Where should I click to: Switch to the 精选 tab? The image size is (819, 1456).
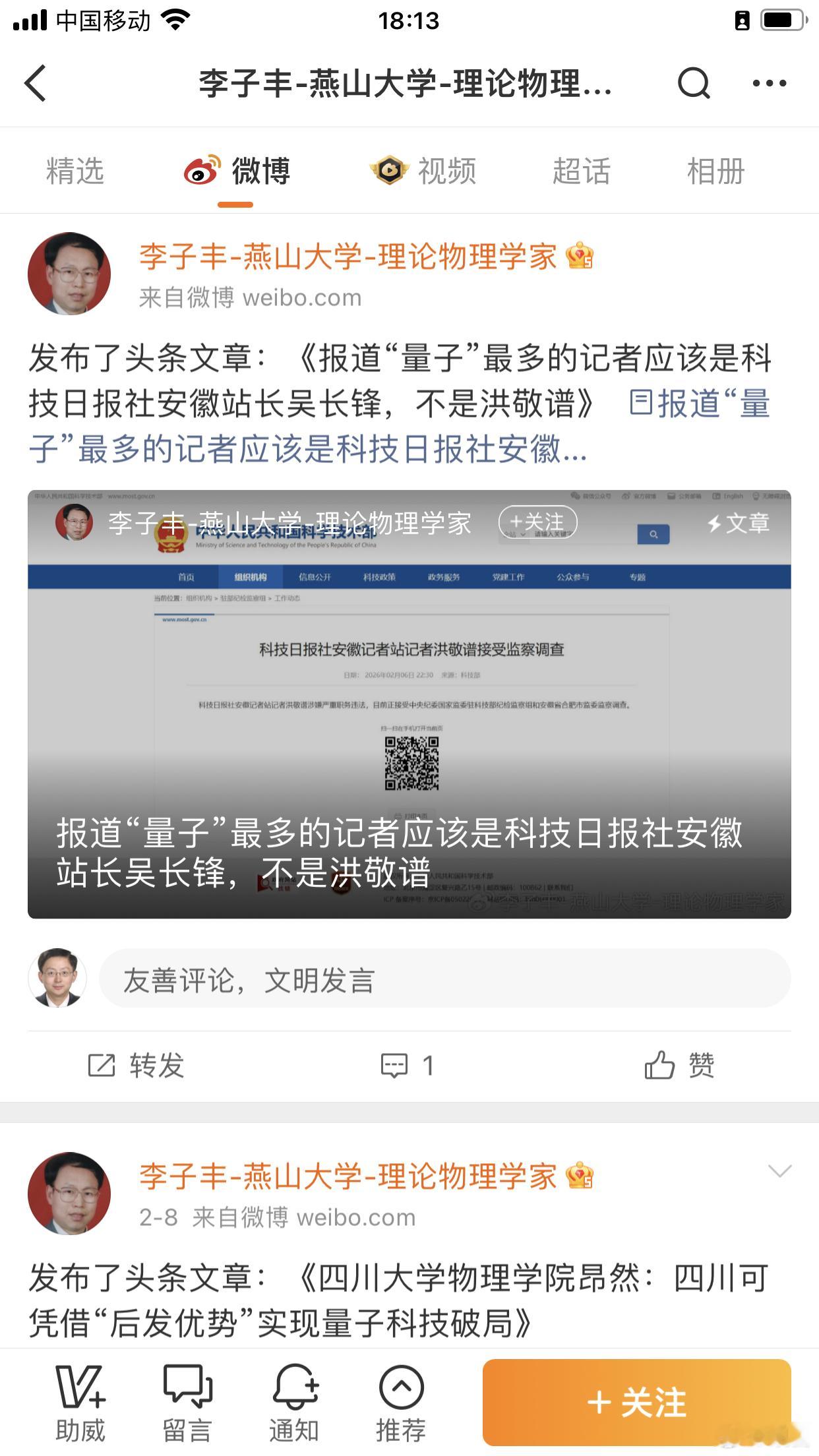coord(75,171)
